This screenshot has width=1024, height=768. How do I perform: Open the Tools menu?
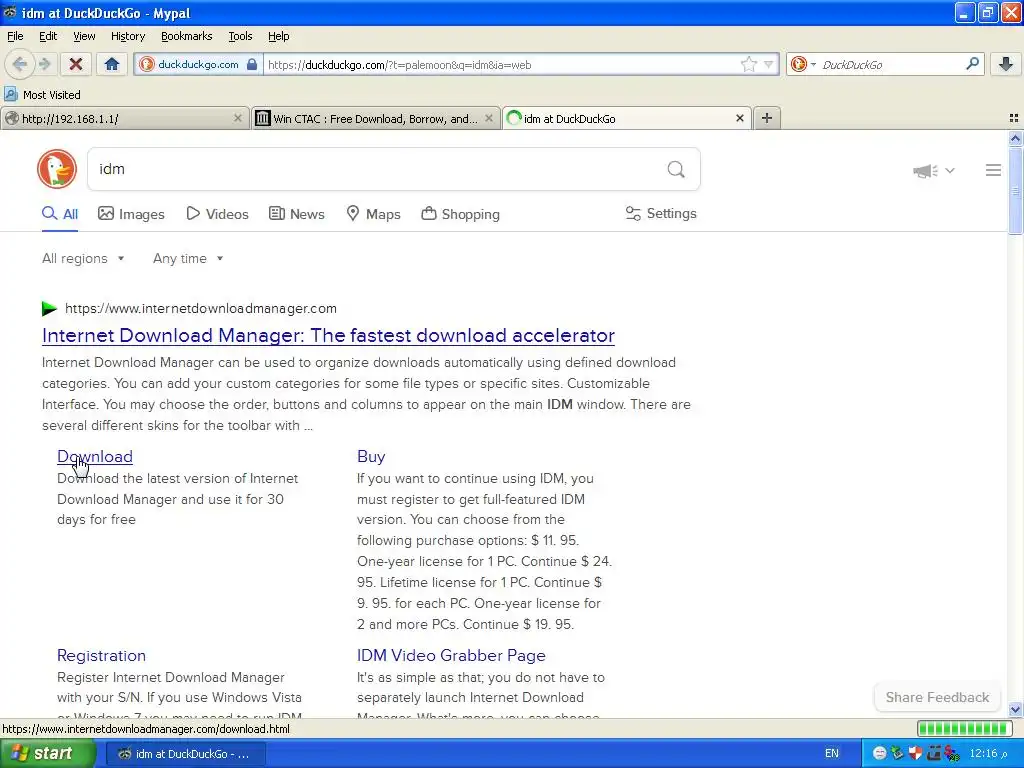pyautogui.click(x=240, y=36)
